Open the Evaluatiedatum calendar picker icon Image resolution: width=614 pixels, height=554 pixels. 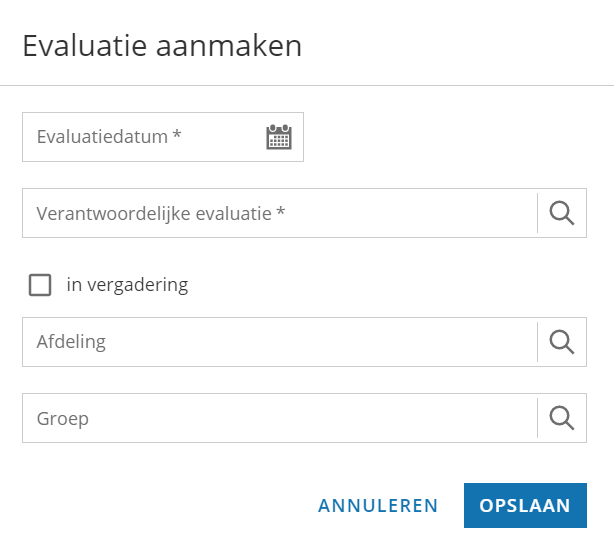click(279, 137)
